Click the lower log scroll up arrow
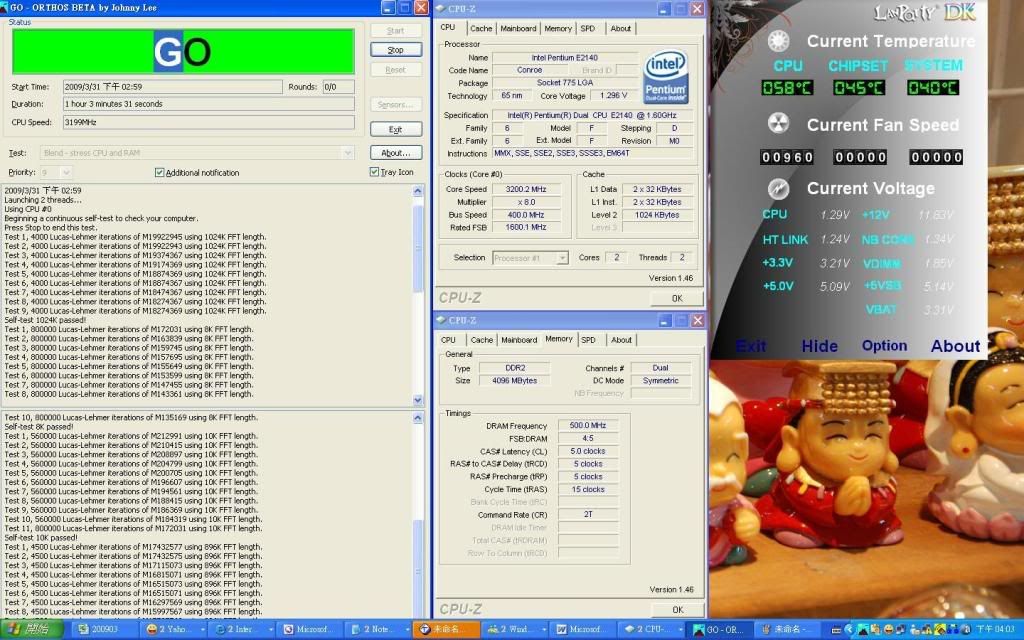The width and height of the screenshot is (1024, 640). pyautogui.click(x=418, y=417)
